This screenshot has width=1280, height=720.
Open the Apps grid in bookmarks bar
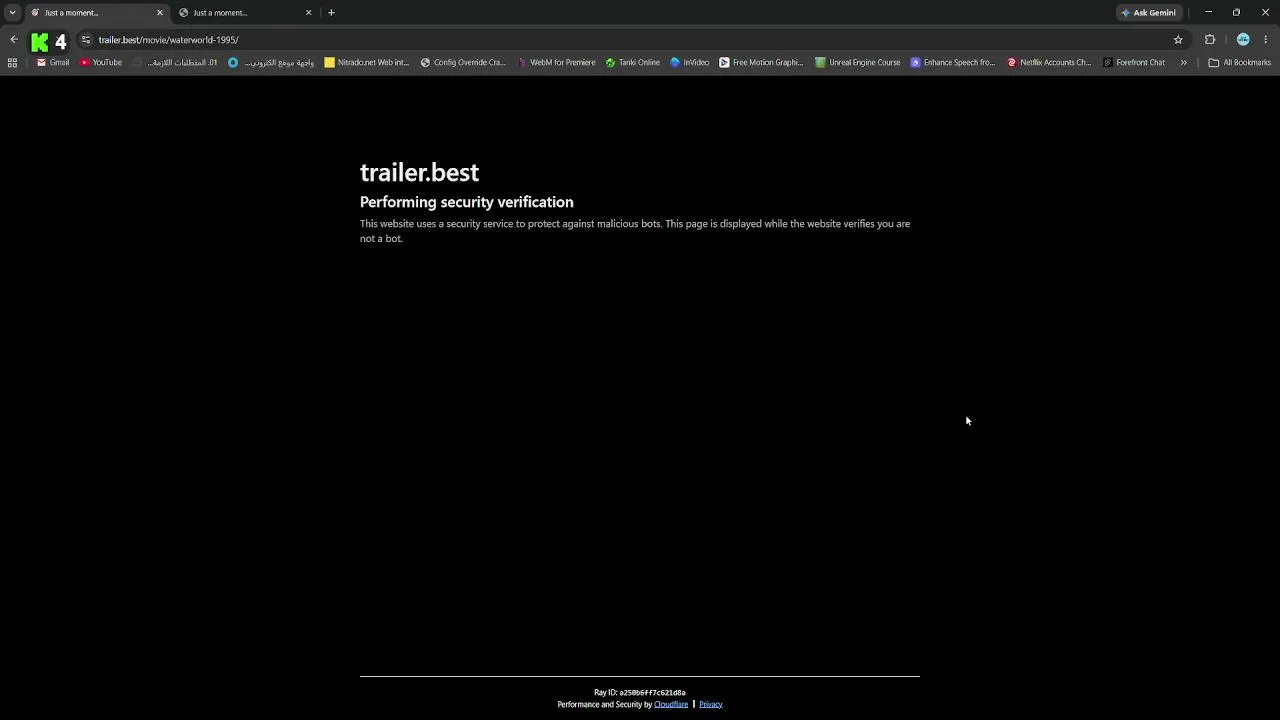12,62
